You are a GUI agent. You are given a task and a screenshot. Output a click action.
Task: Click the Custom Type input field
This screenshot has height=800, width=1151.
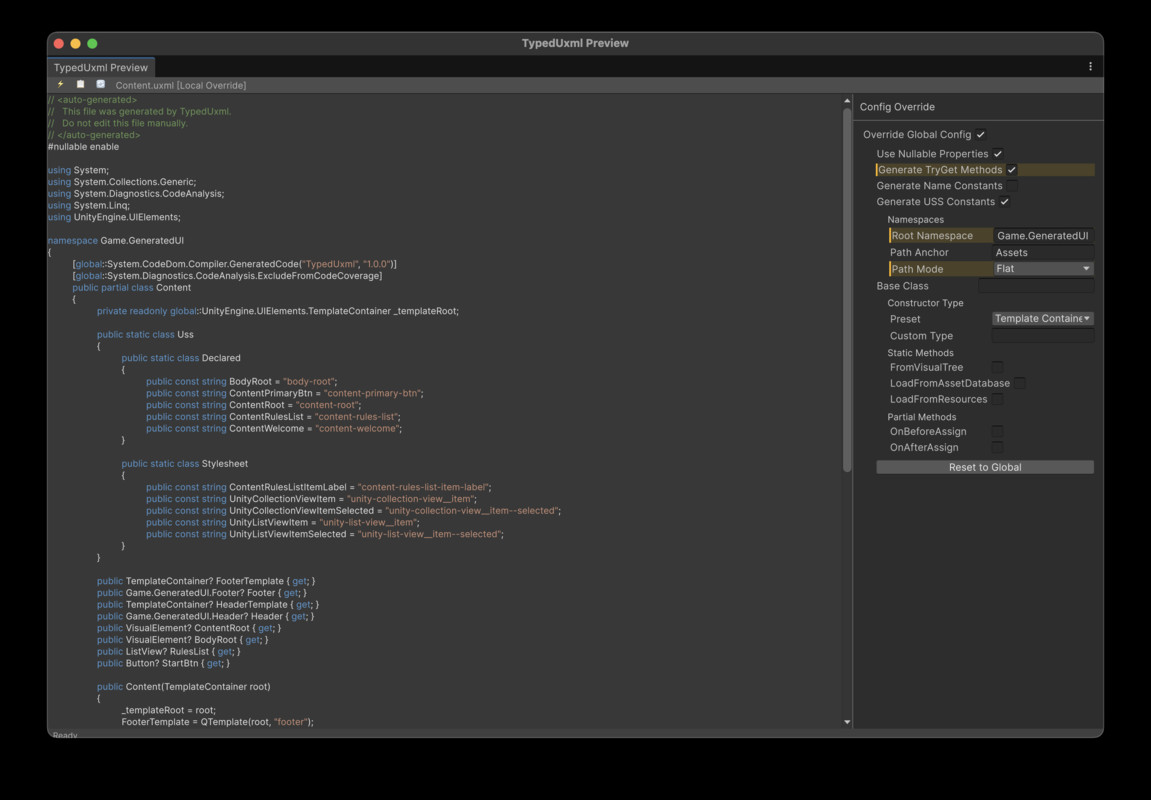[x=1043, y=336]
